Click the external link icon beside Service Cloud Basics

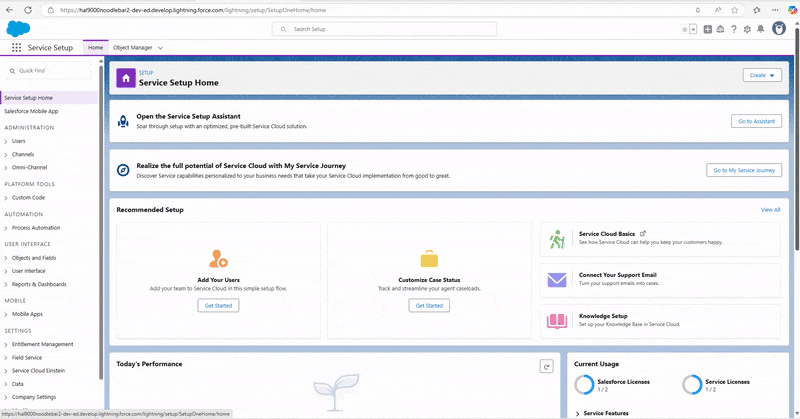[643, 233]
